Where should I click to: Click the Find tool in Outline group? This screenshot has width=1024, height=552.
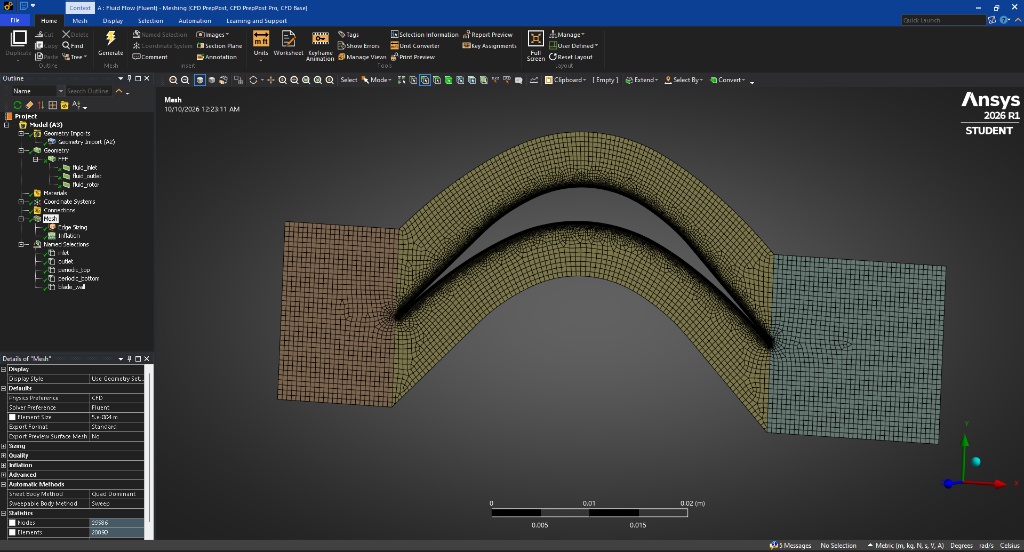pyautogui.click(x=73, y=46)
